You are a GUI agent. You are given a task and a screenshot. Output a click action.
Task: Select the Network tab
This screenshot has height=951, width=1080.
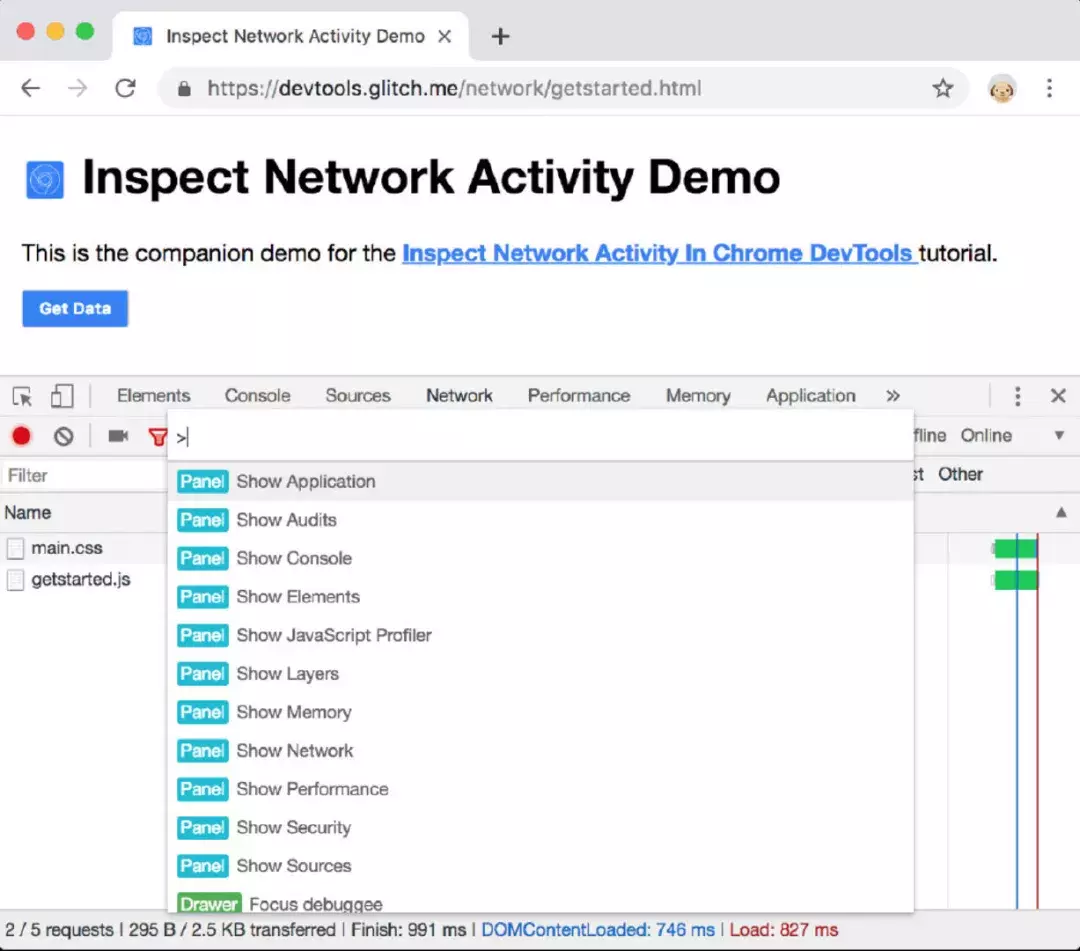pyautogui.click(x=459, y=396)
